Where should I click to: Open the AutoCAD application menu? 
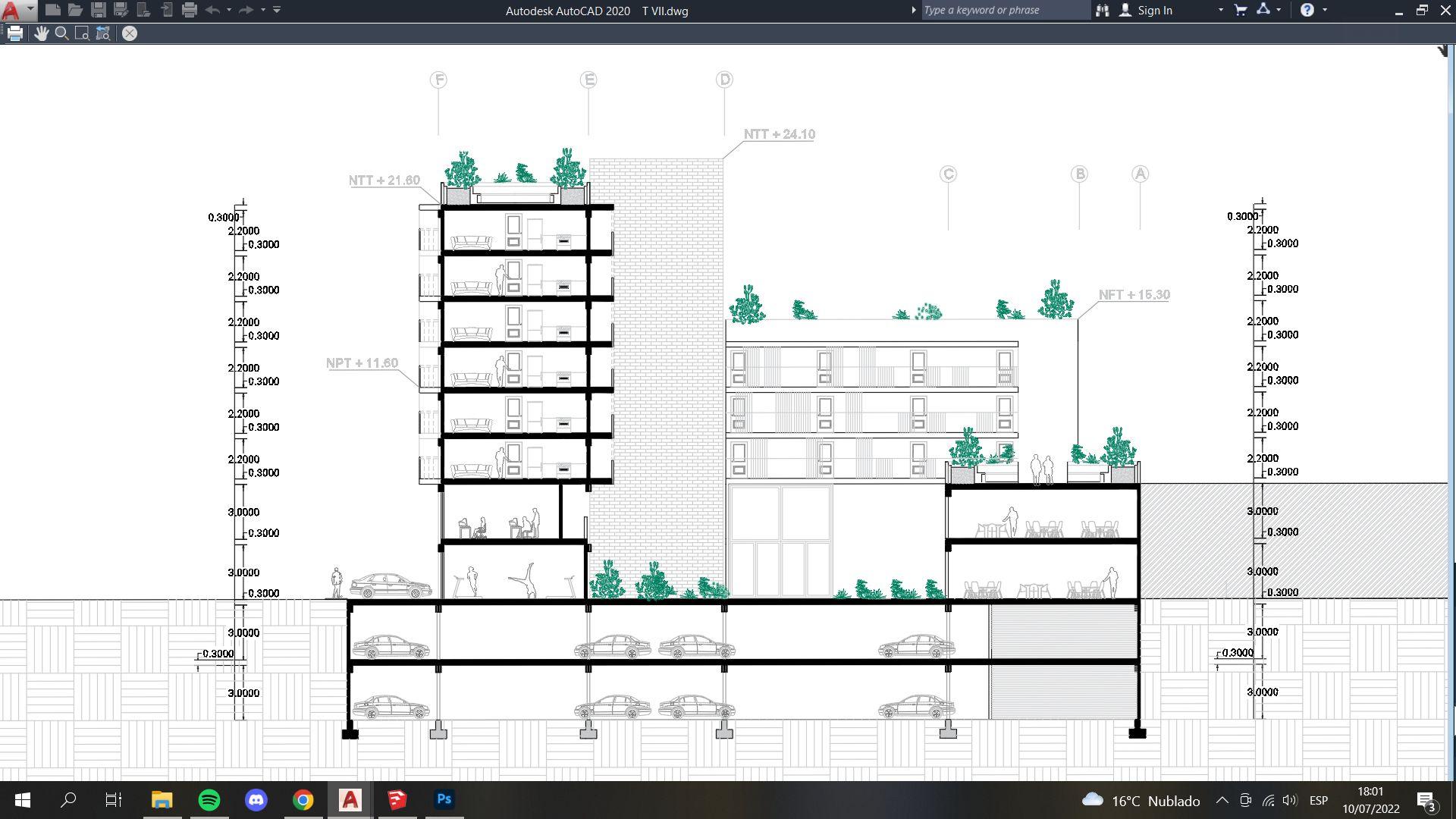tap(12, 11)
